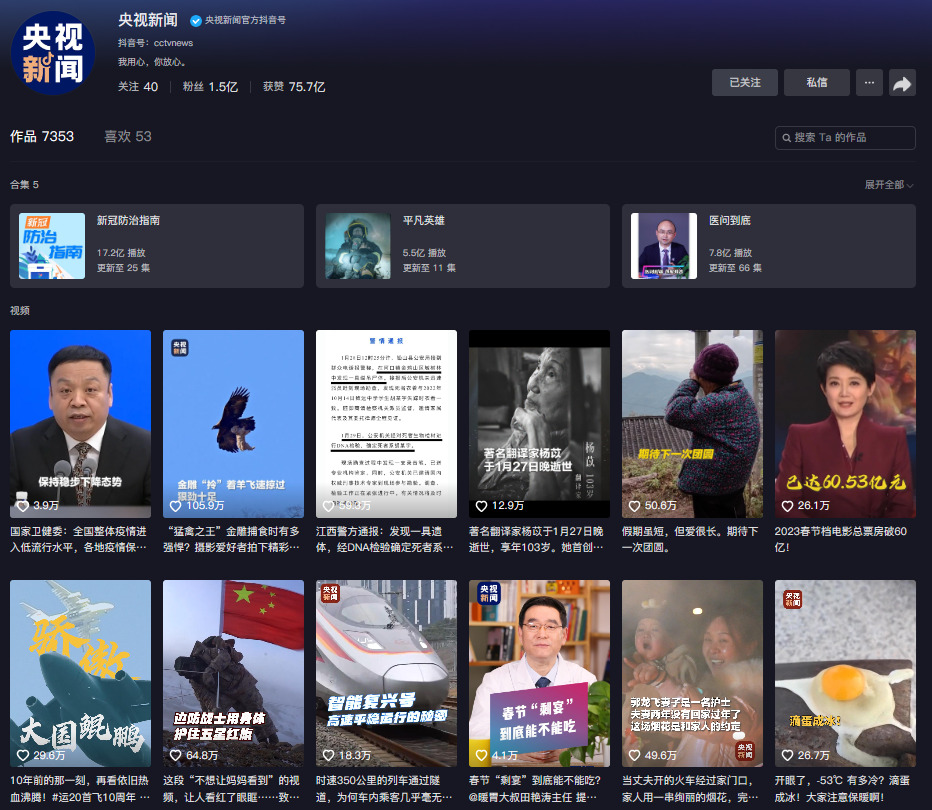Click heart icon on 智能复兴号 video
Screen dimensions: 932x810
pyautogui.click(x=328, y=755)
